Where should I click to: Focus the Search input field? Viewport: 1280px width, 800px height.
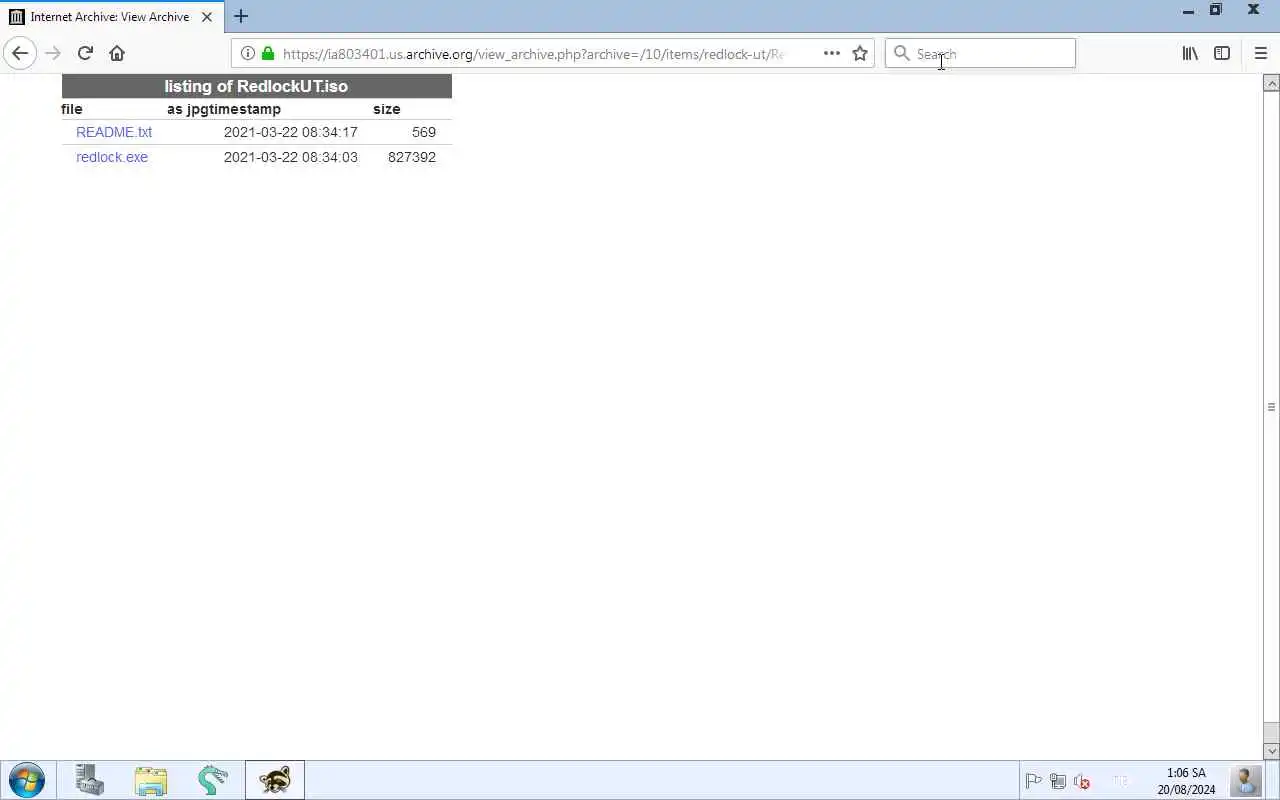click(x=980, y=53)
